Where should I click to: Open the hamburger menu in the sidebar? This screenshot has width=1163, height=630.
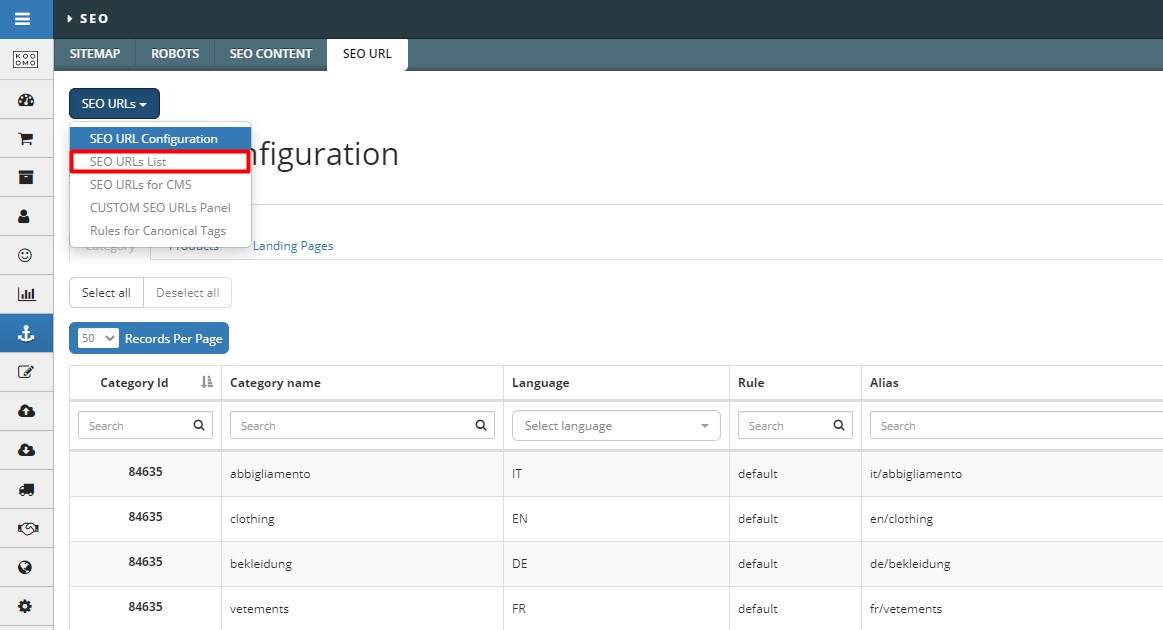[22, 19]
